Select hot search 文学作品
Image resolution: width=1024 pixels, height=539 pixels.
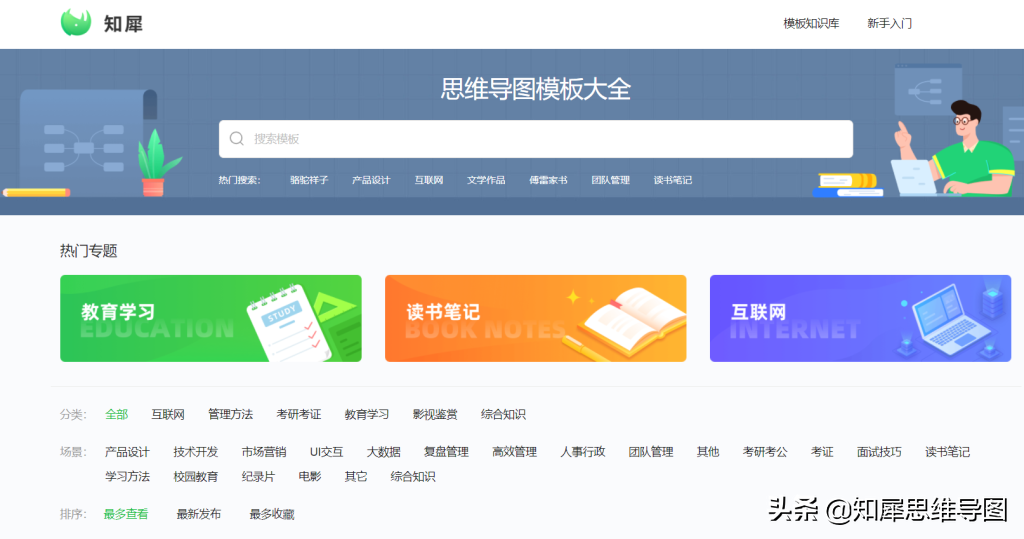[x=486, y=180]
